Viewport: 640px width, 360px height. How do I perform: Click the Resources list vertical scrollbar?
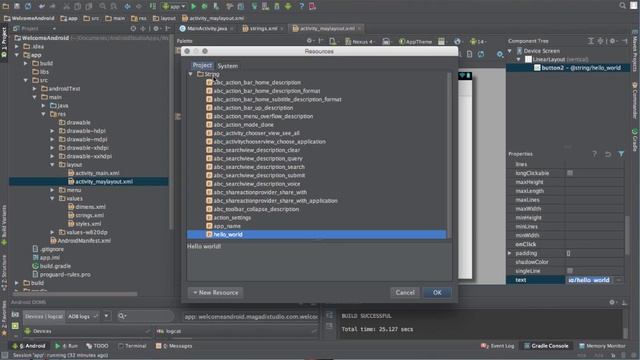tap(449, 155)
